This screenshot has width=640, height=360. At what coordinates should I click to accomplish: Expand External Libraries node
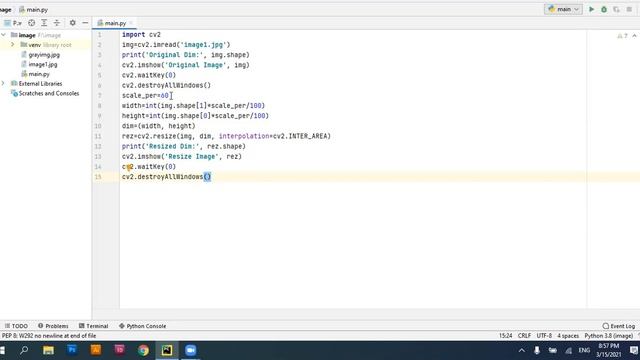point(3,83)
